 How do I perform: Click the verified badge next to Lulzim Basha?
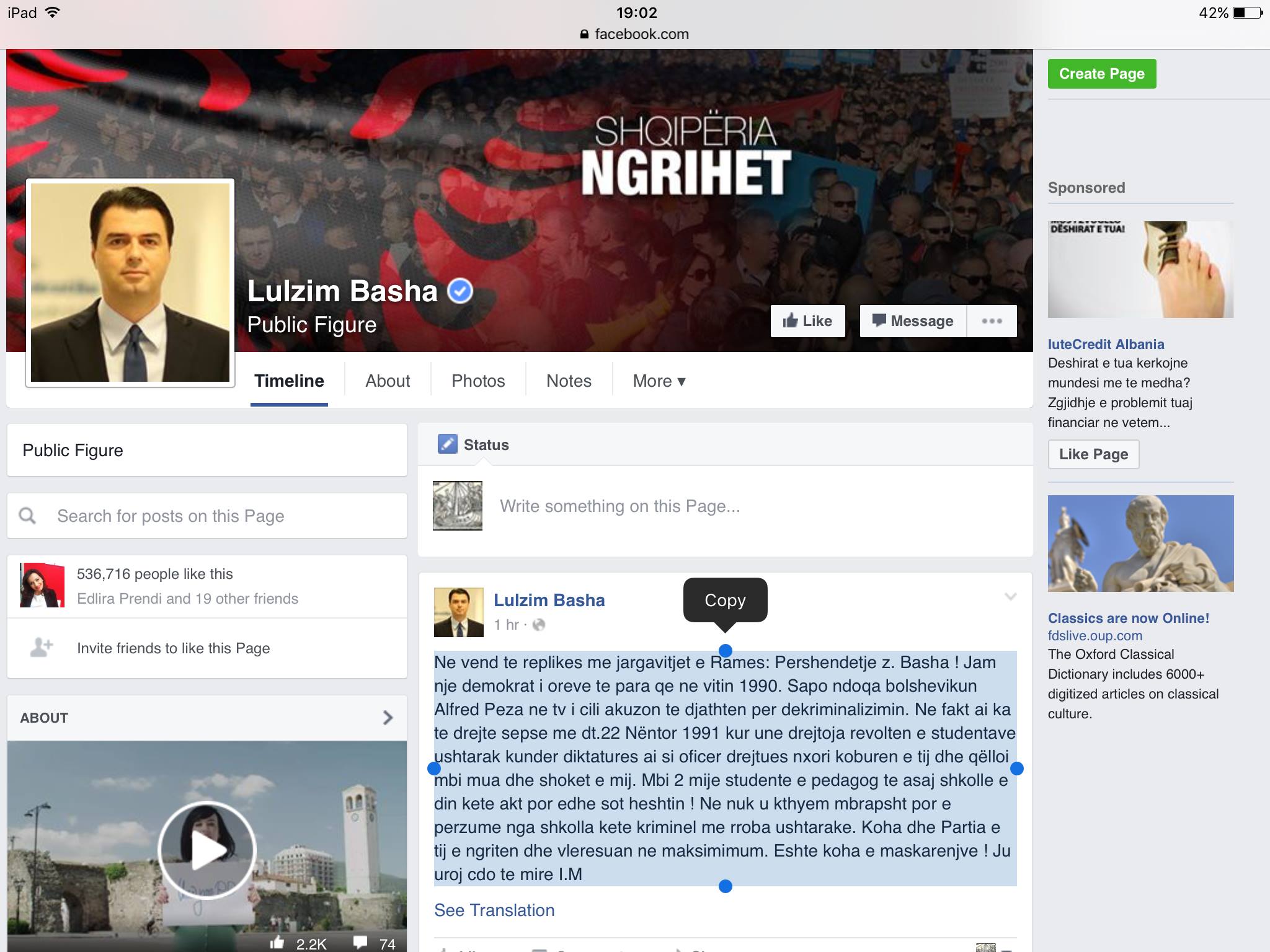[460, 291]
